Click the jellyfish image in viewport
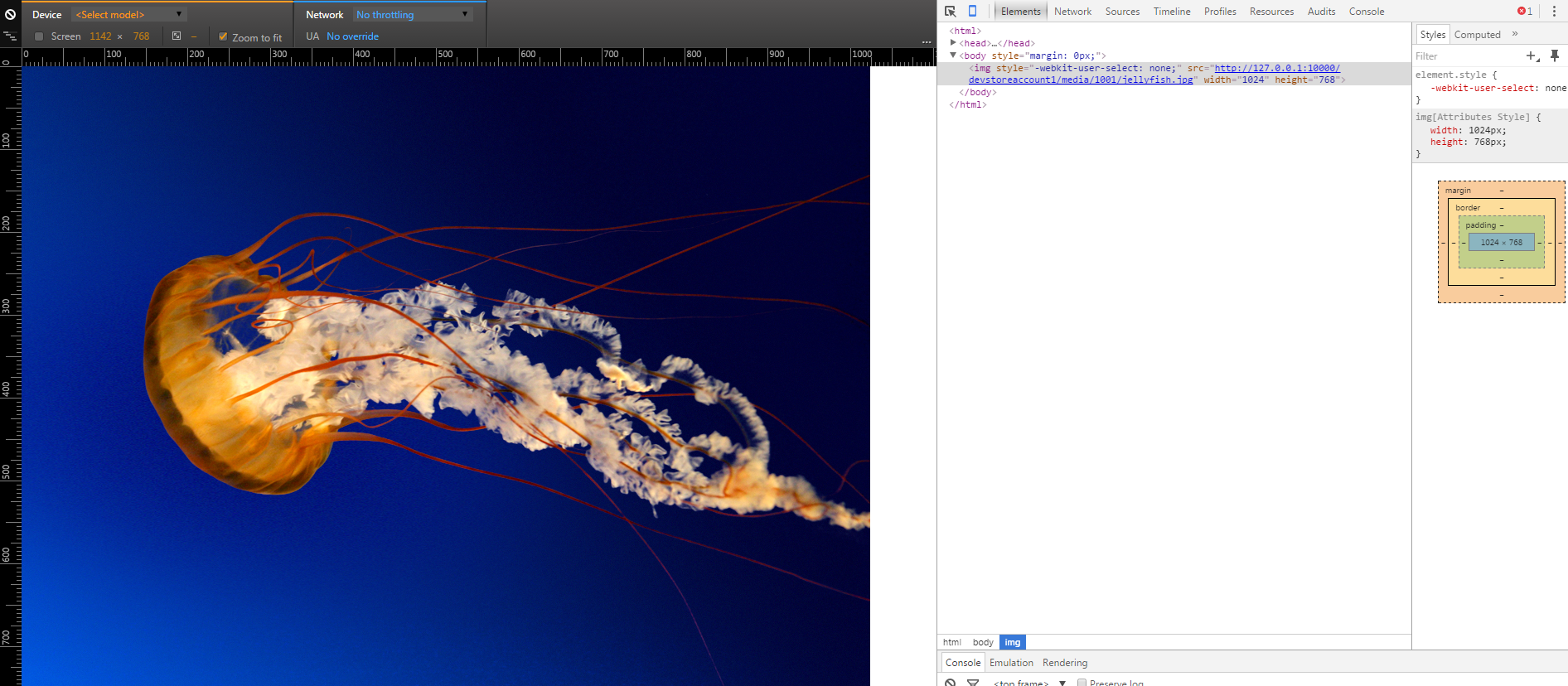Screen dimensions: 1568x686 point(446,376)
